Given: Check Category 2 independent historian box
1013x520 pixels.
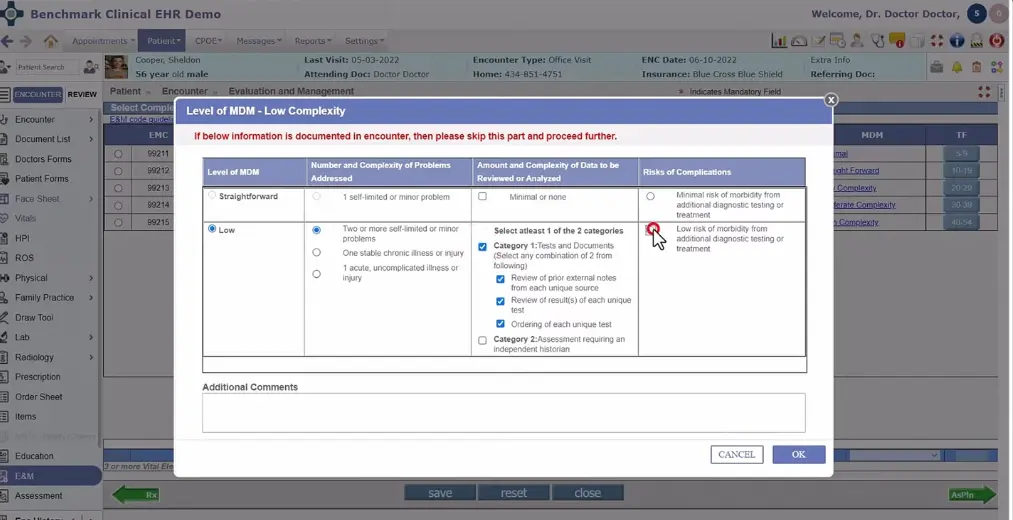Looking at the screenshot, I should [x=483, y=340].
